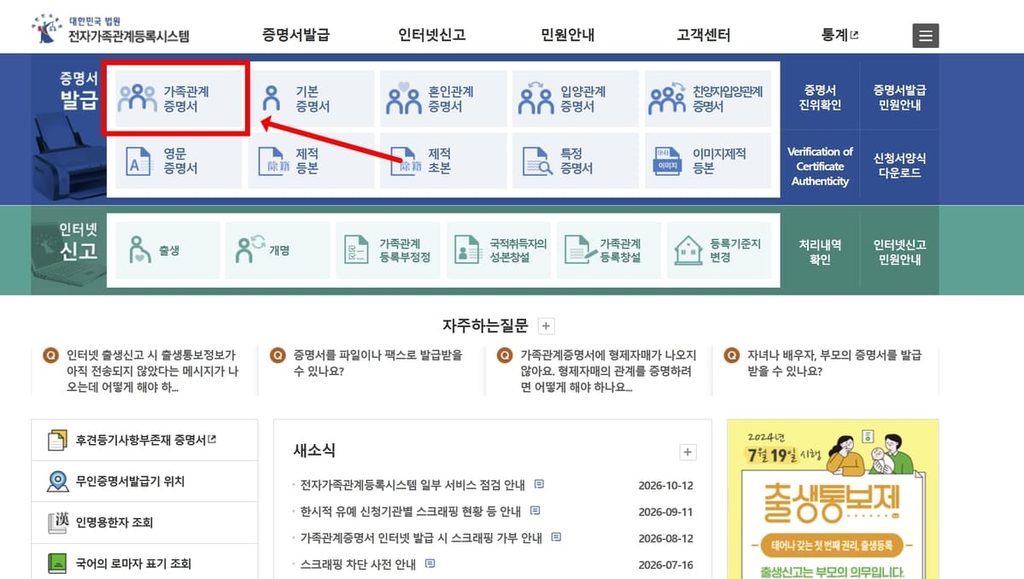This screenshot has width=1024, height=579.
Task: Open 혼인관계 증명서 couple icon
Action: pos(404,99)
